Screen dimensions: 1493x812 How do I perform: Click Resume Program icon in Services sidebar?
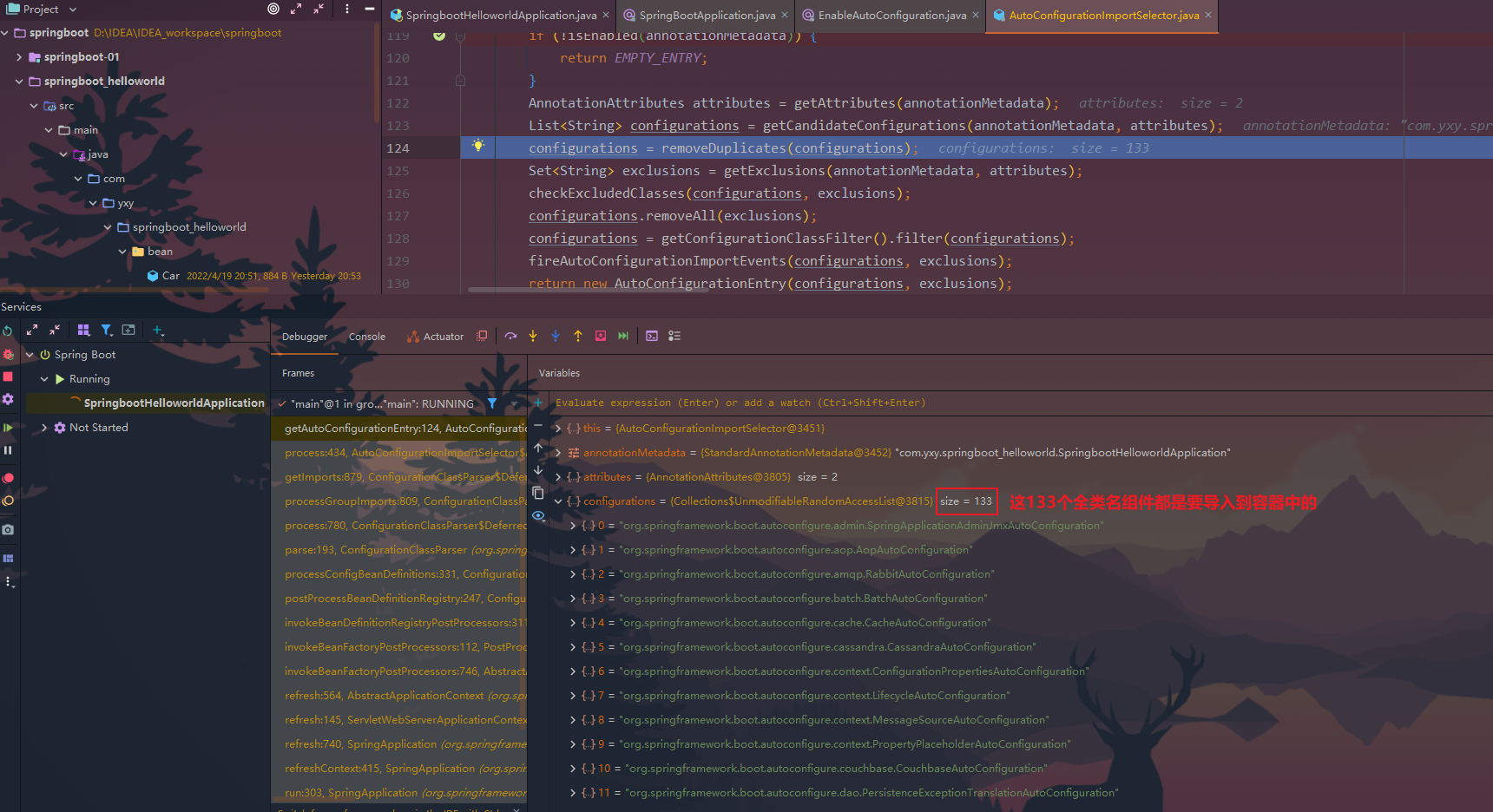pyautogui.click(x=8, y=428)
